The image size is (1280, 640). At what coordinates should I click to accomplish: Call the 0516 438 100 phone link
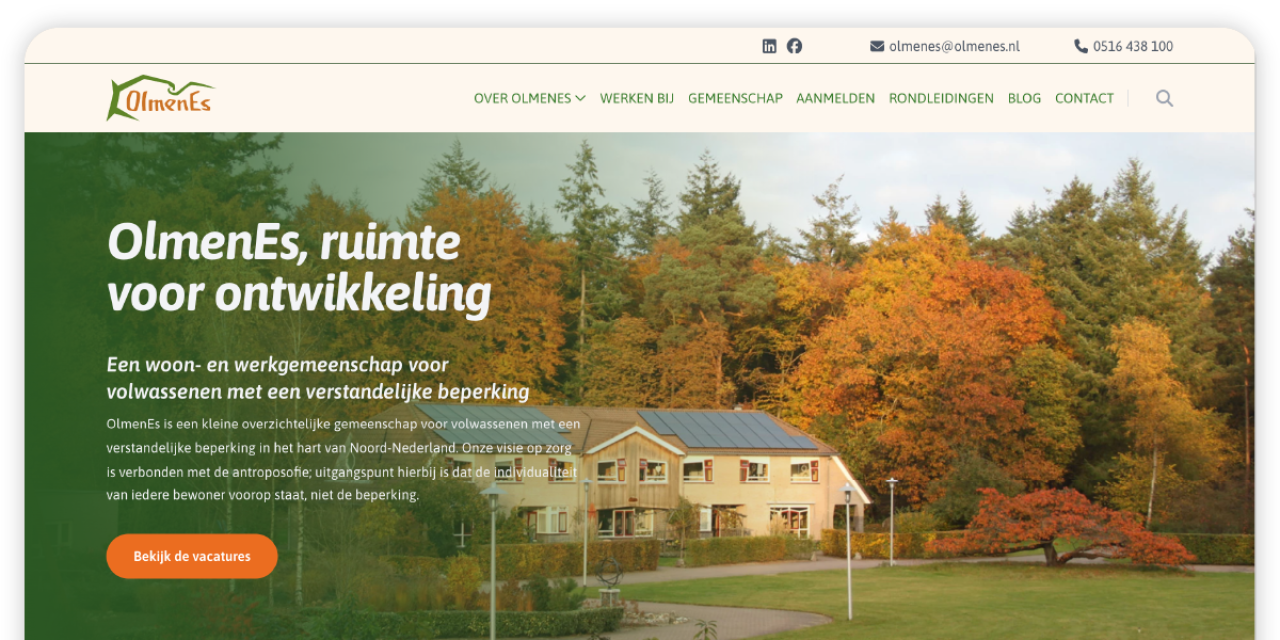(1133, 46)
